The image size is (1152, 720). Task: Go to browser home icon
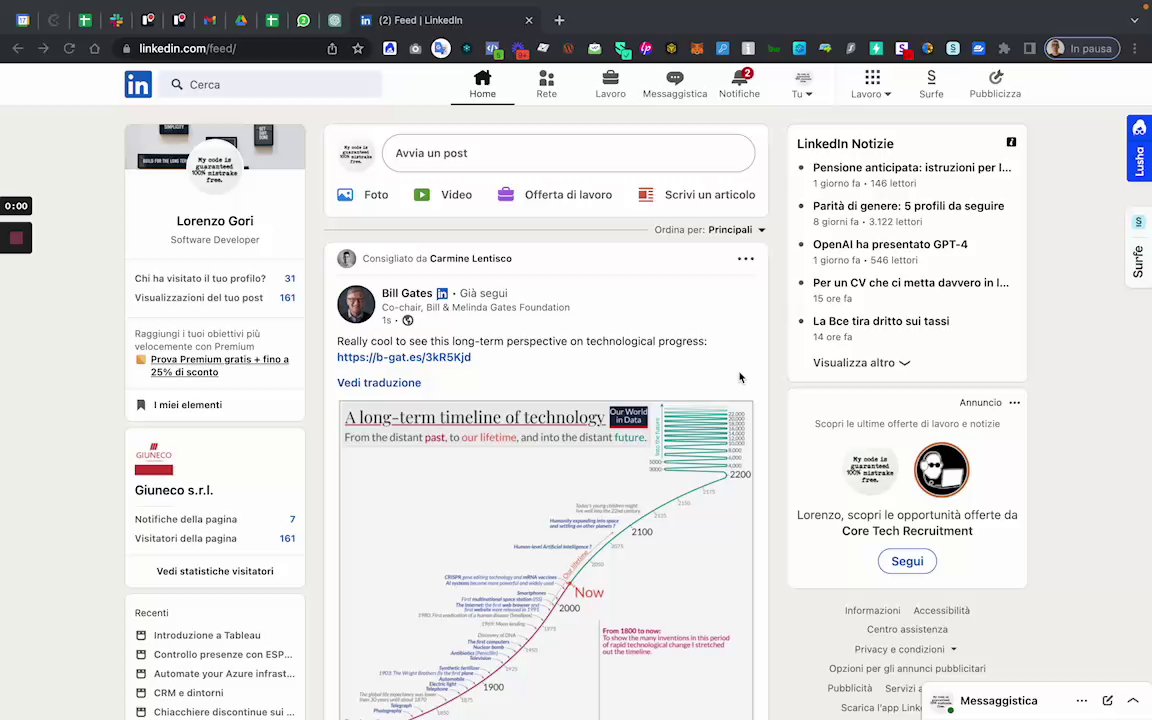[94, 48]
